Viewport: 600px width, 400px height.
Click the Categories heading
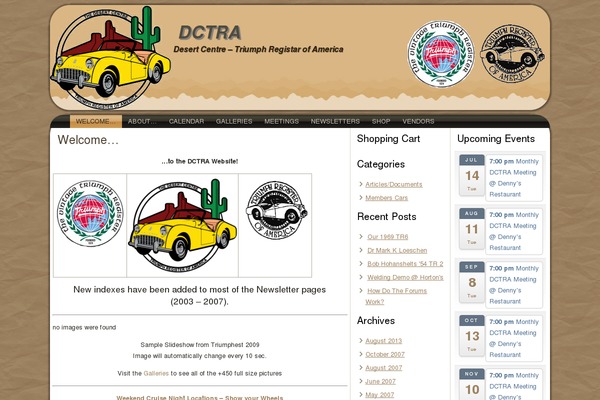pyautogui.click(x=381, y=165)
